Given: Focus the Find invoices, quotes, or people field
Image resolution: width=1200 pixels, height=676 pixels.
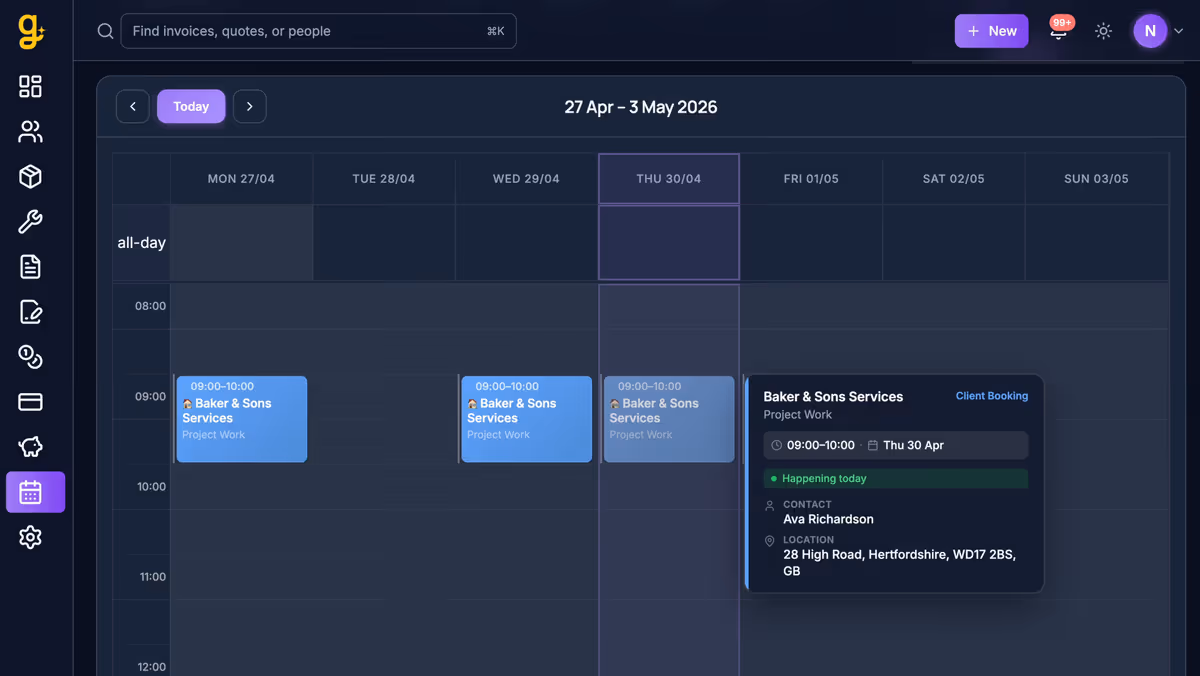Looking at the screenshot, I should 318,31.
